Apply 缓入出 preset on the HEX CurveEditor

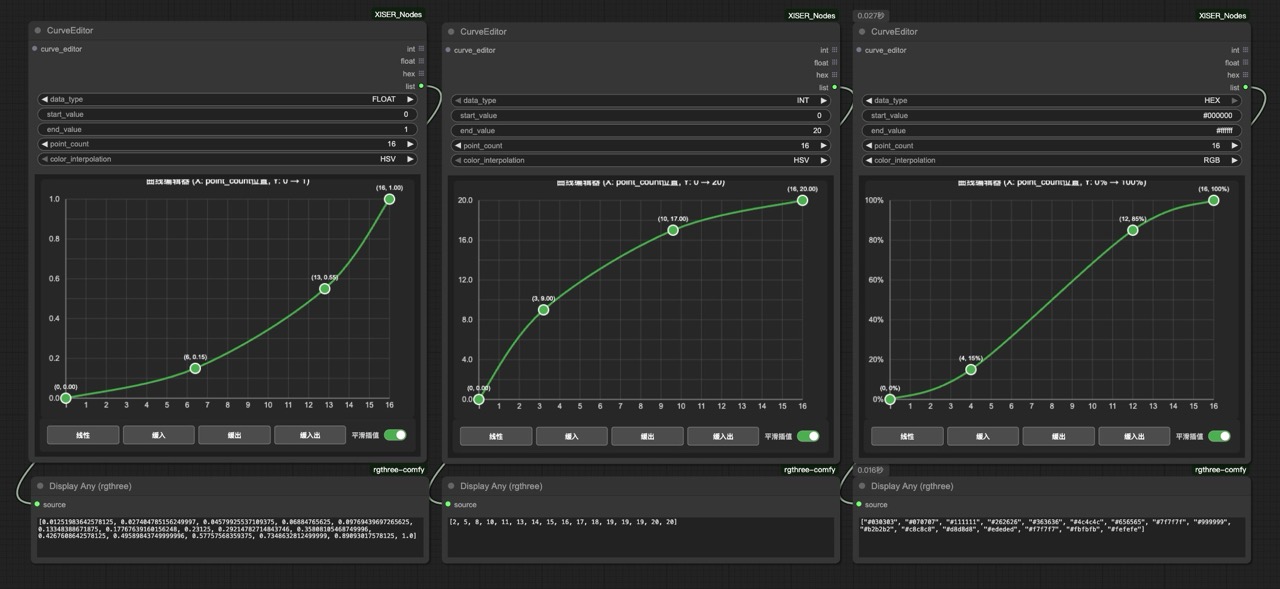[x=1134, y=436]
